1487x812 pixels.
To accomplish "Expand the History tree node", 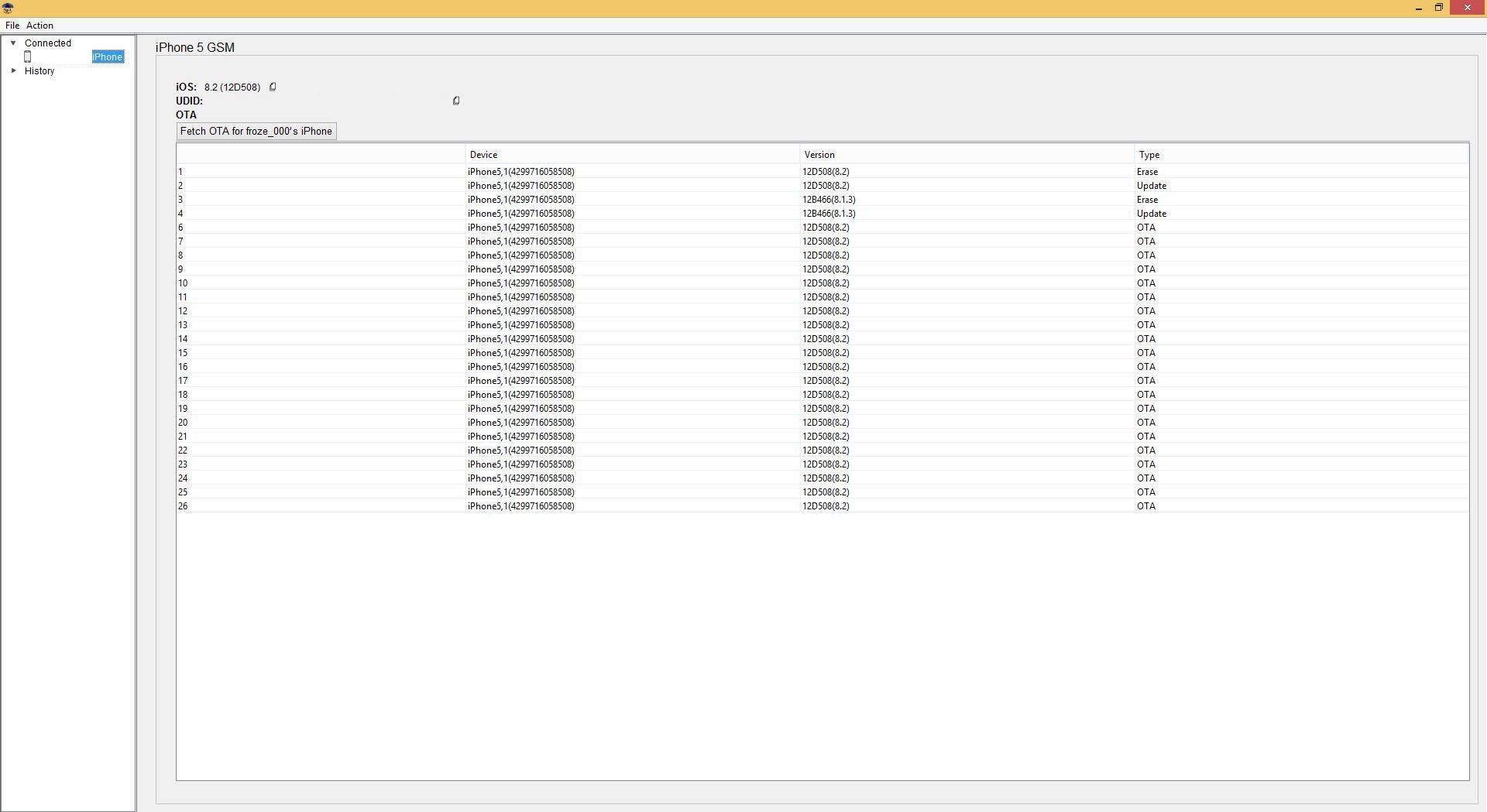I will (x=13, y=71).
